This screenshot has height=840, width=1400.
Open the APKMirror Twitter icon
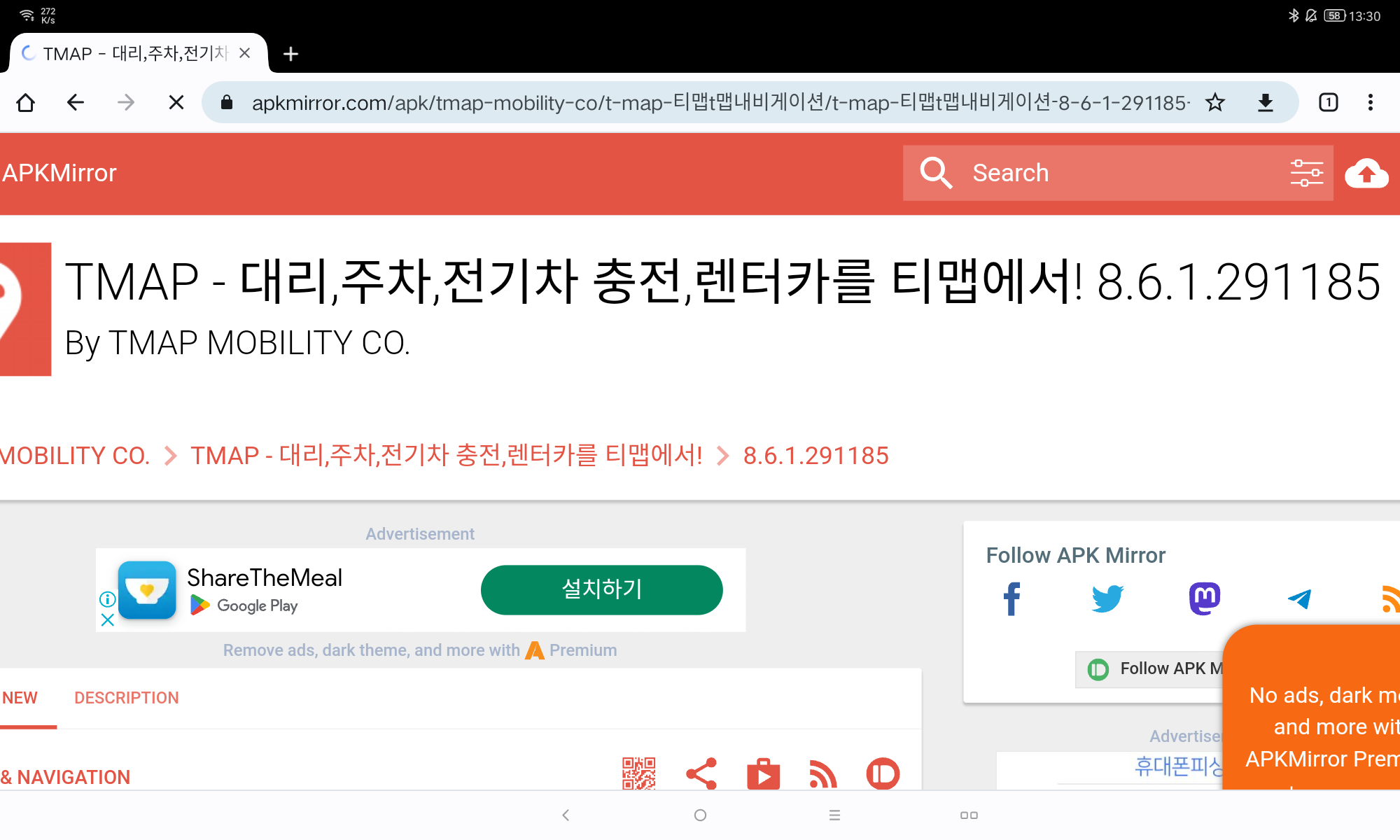(1107, 598)
